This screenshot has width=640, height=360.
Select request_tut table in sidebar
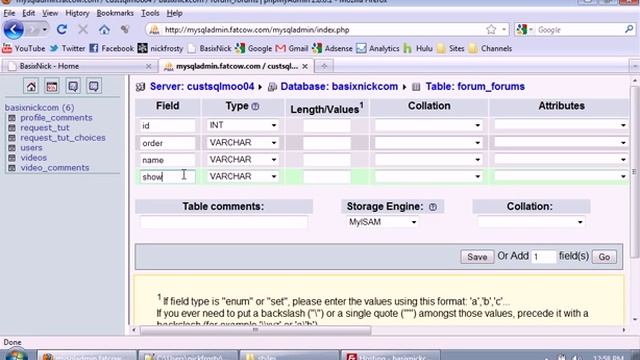coord(45,128)
